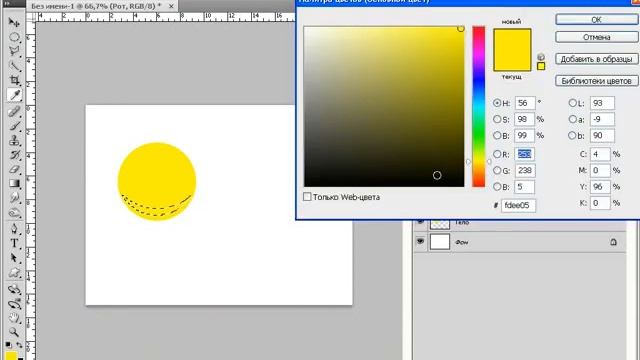This screenshot has width=640, height=360.
Task: Click the highlighted R value field
Action: 524,154
